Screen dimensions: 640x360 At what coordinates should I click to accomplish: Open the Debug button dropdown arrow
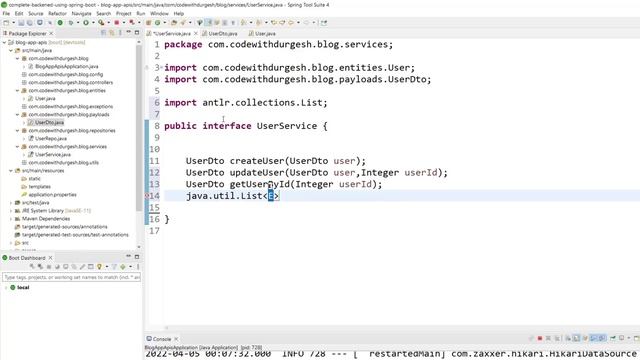pyautogui.click(x=78, y=23)
